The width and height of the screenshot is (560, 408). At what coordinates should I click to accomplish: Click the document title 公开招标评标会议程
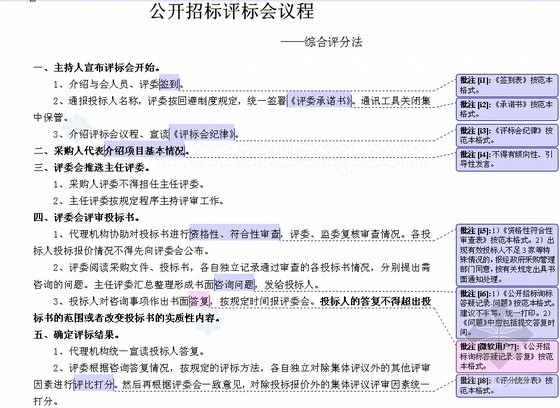pyautogui.click(x=232, y=11)
